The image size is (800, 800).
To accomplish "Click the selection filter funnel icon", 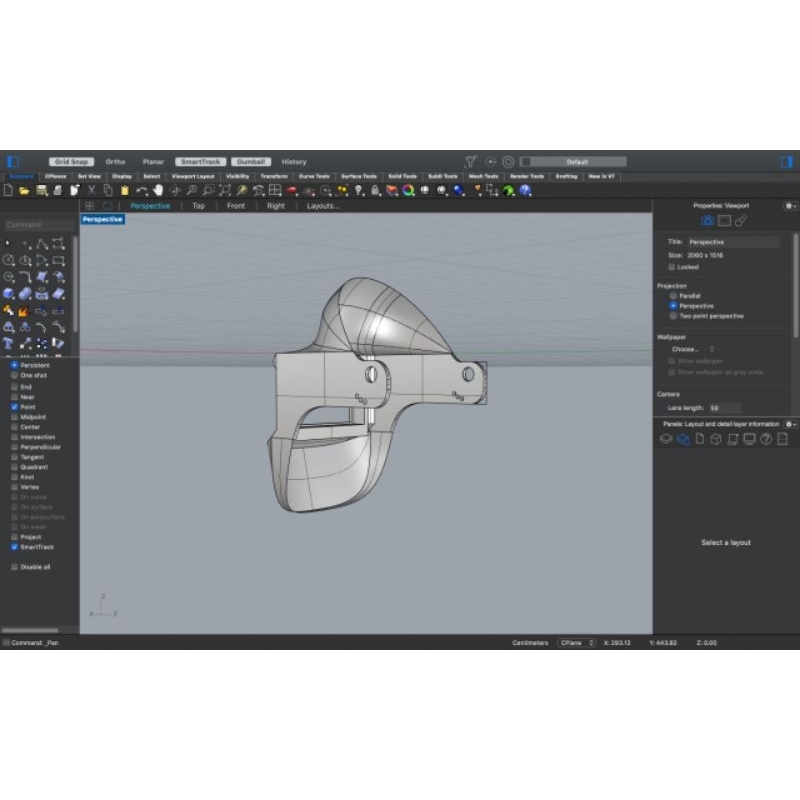I will pos(470,161).
